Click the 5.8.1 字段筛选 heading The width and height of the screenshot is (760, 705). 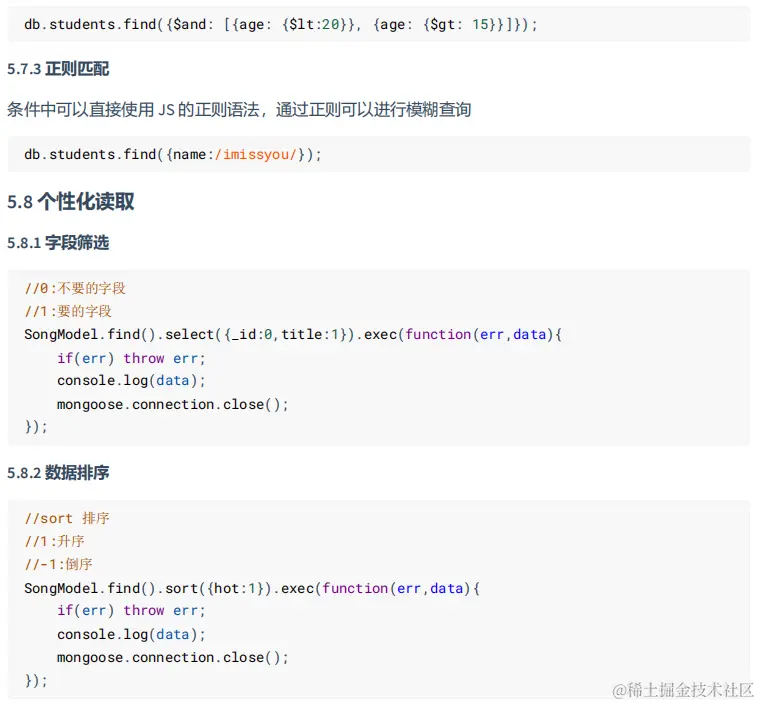click(x=58, y=243)
